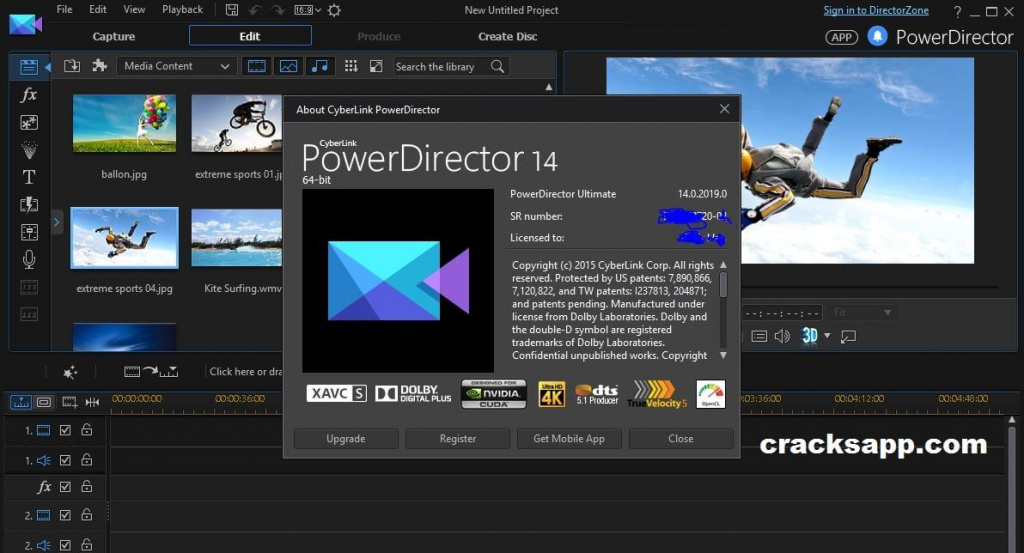Click the APP button

click(841, 37)
